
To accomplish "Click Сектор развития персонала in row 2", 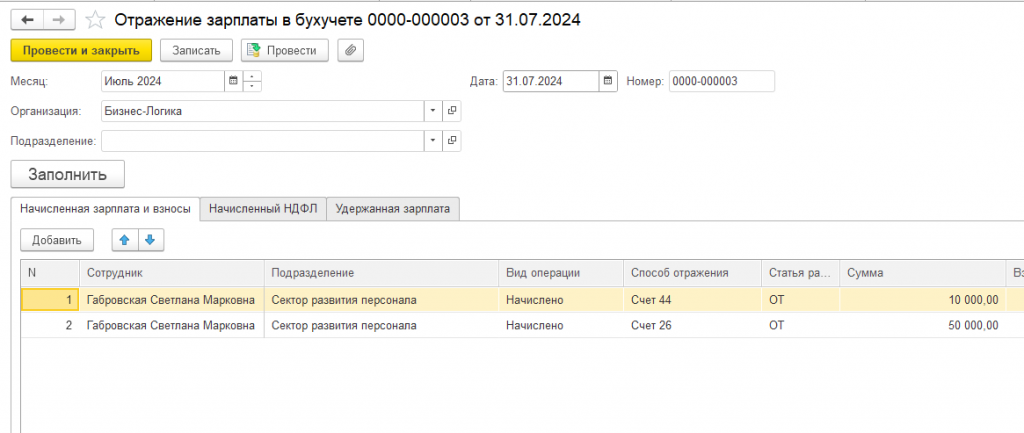I will [x=381, y=325].
